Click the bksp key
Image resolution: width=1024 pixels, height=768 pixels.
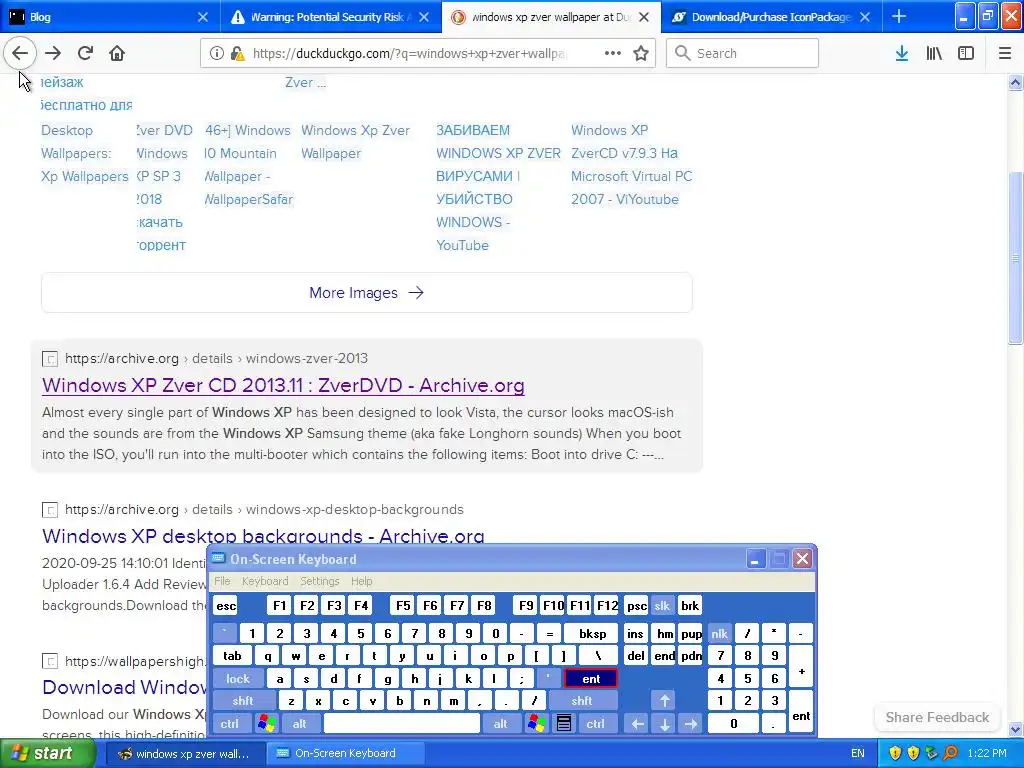pos(592,633)
